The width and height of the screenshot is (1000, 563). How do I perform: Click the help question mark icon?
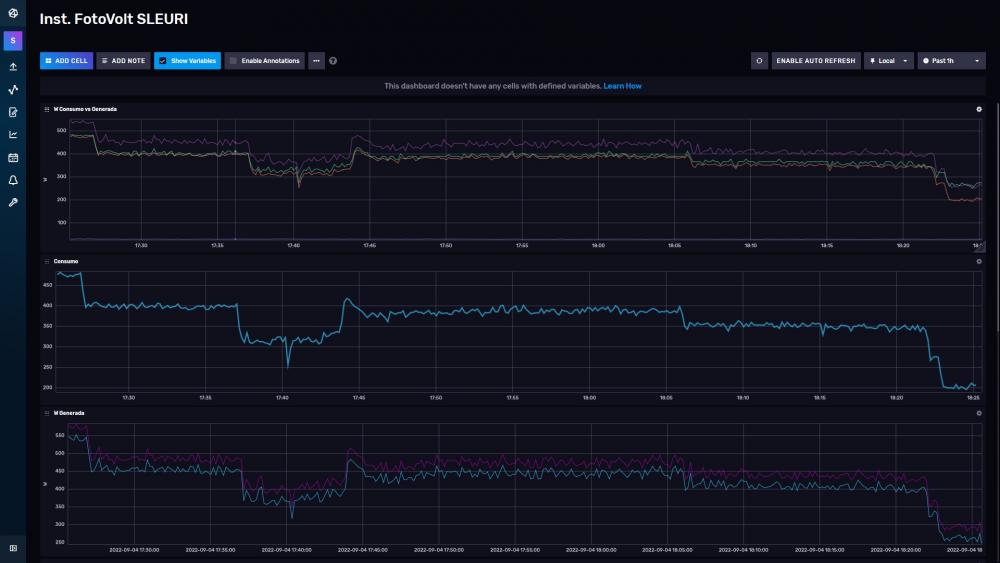click(333, 61)
